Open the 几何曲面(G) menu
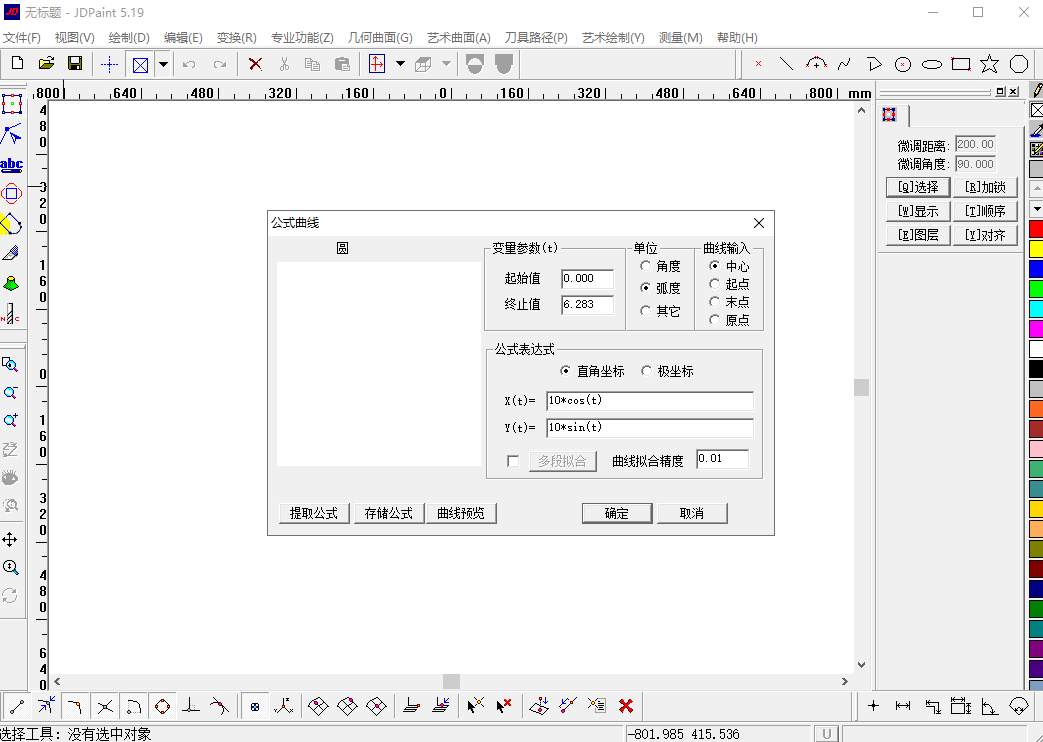 (380, 38)
